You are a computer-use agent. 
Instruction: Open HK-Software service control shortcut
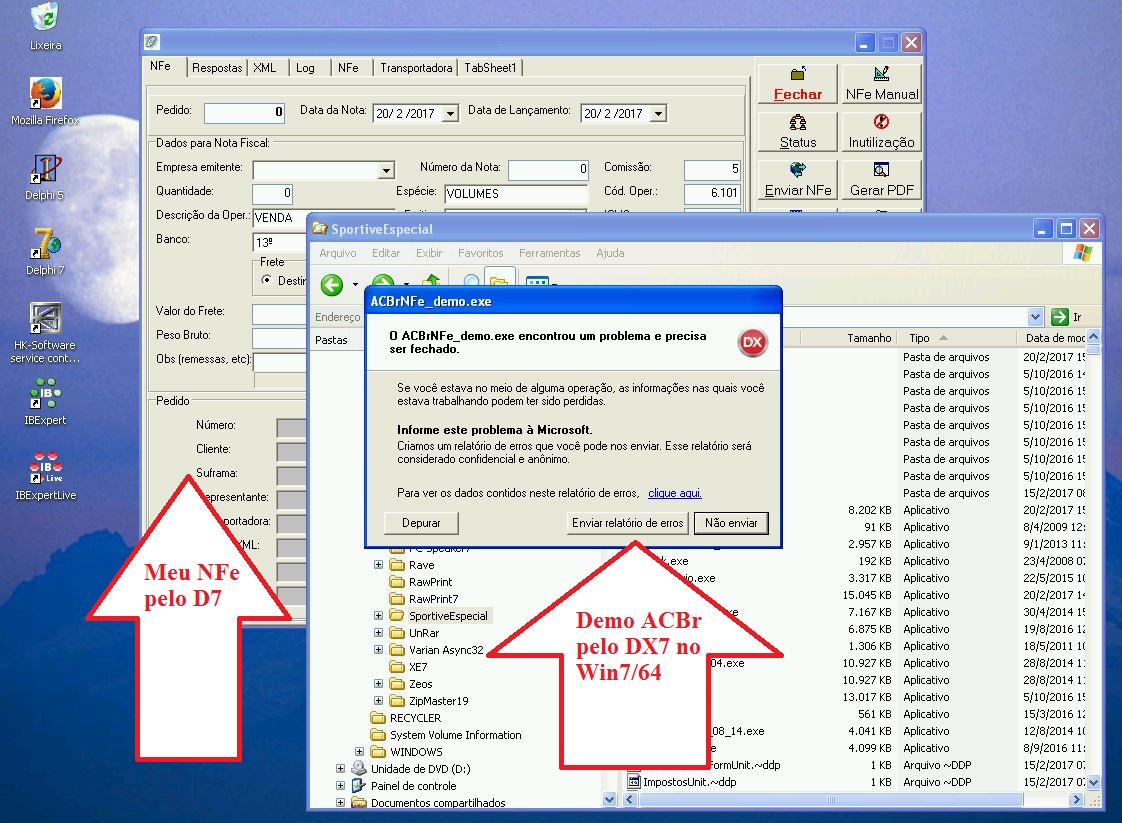pyautogui.click(x=45, y=333)
